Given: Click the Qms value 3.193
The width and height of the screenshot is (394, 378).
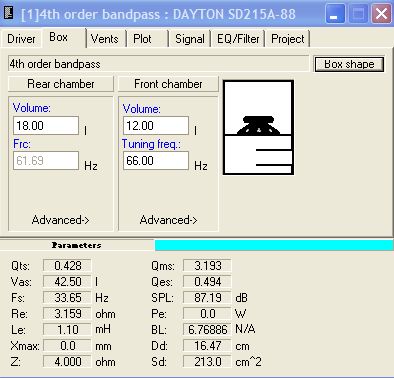Looking at the screenshot, I should pyautogui.click(x=207, y=266).
